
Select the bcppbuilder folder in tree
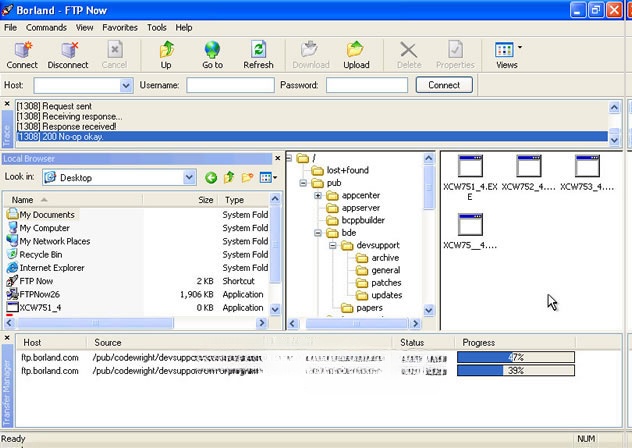(x=355, y=221)
